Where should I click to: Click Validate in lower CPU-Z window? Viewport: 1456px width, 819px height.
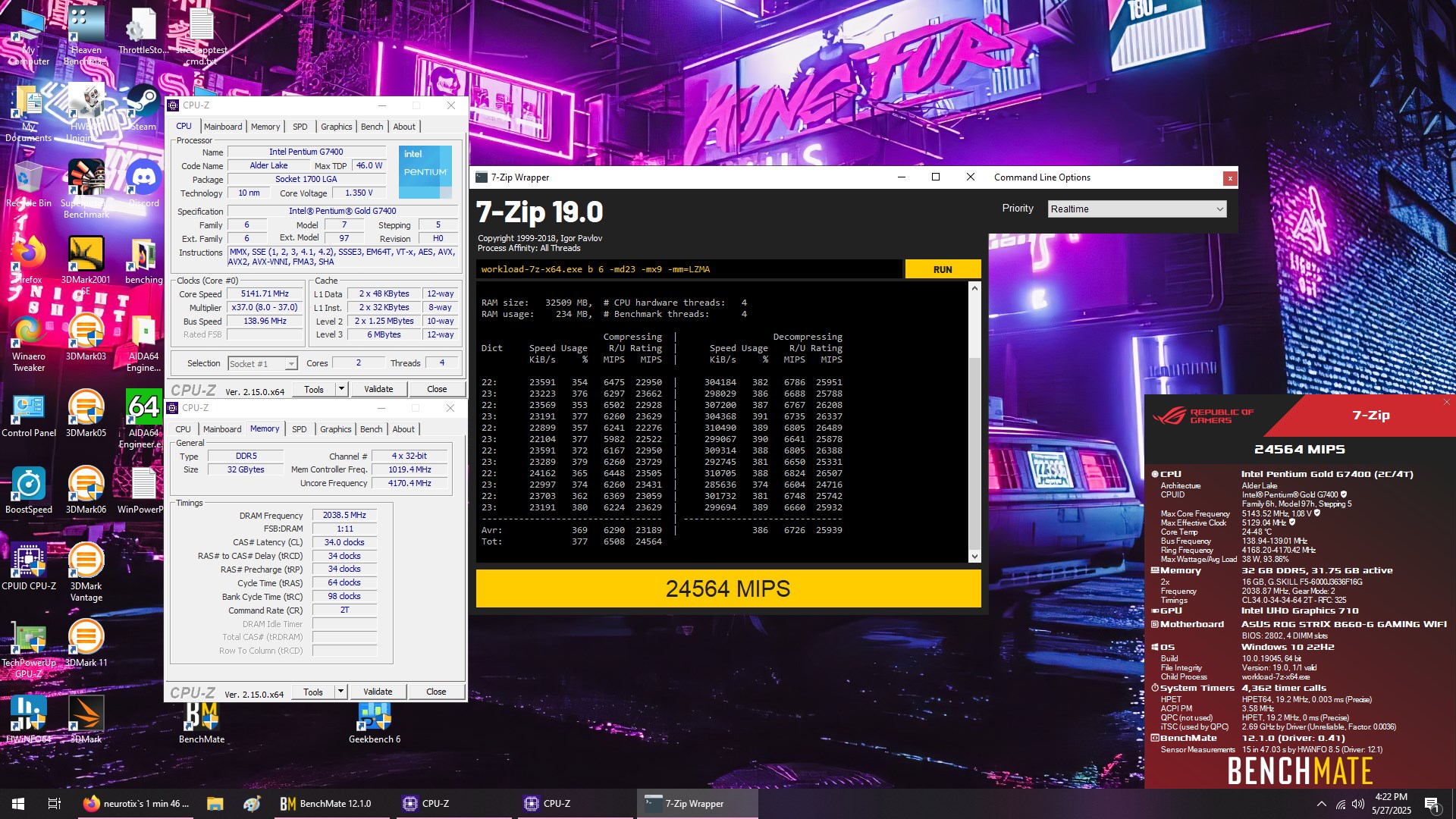[x=378, y=692]
